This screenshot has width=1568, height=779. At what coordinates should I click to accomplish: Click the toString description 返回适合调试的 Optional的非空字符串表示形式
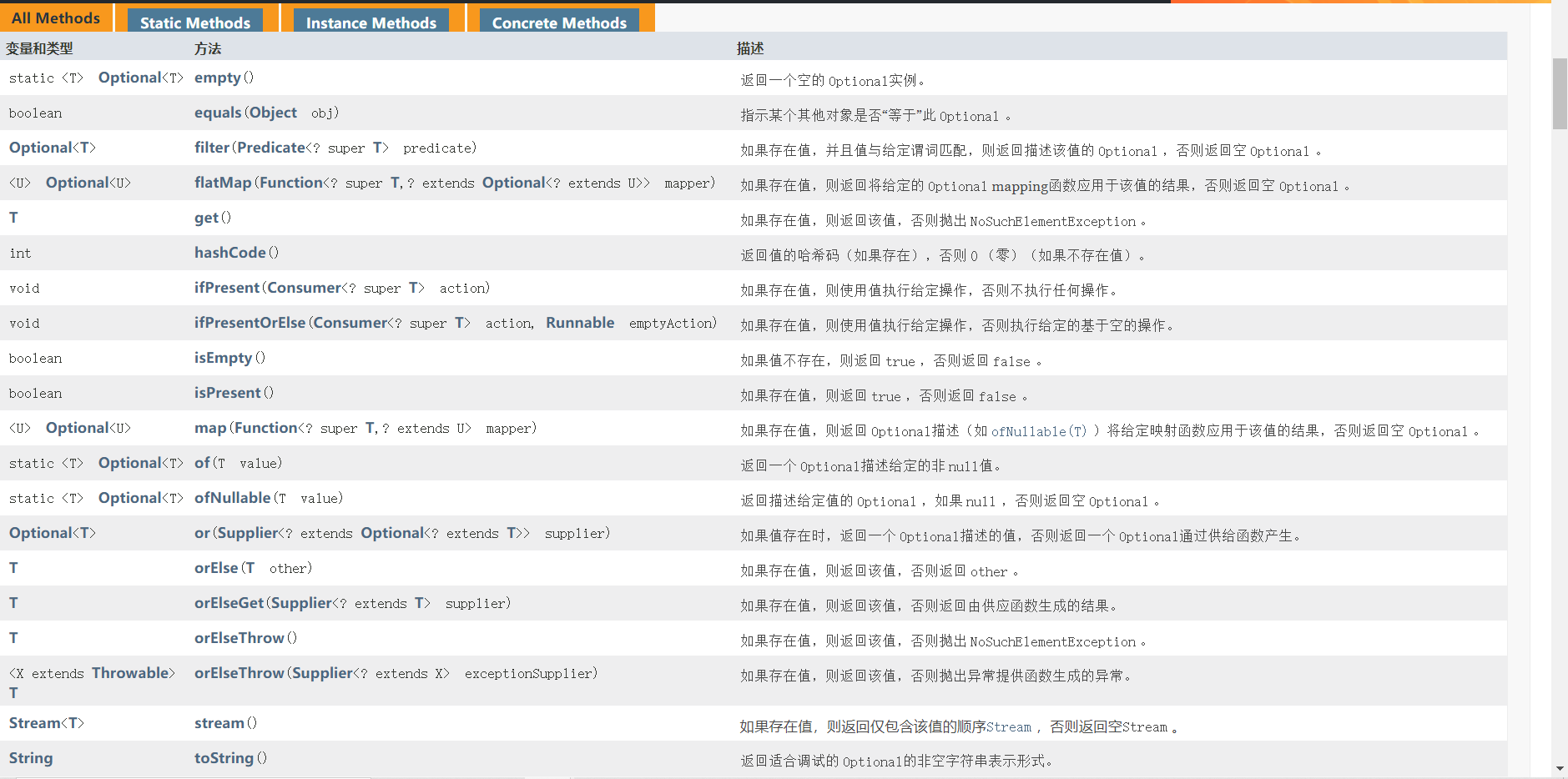click(x=896, y=761)
